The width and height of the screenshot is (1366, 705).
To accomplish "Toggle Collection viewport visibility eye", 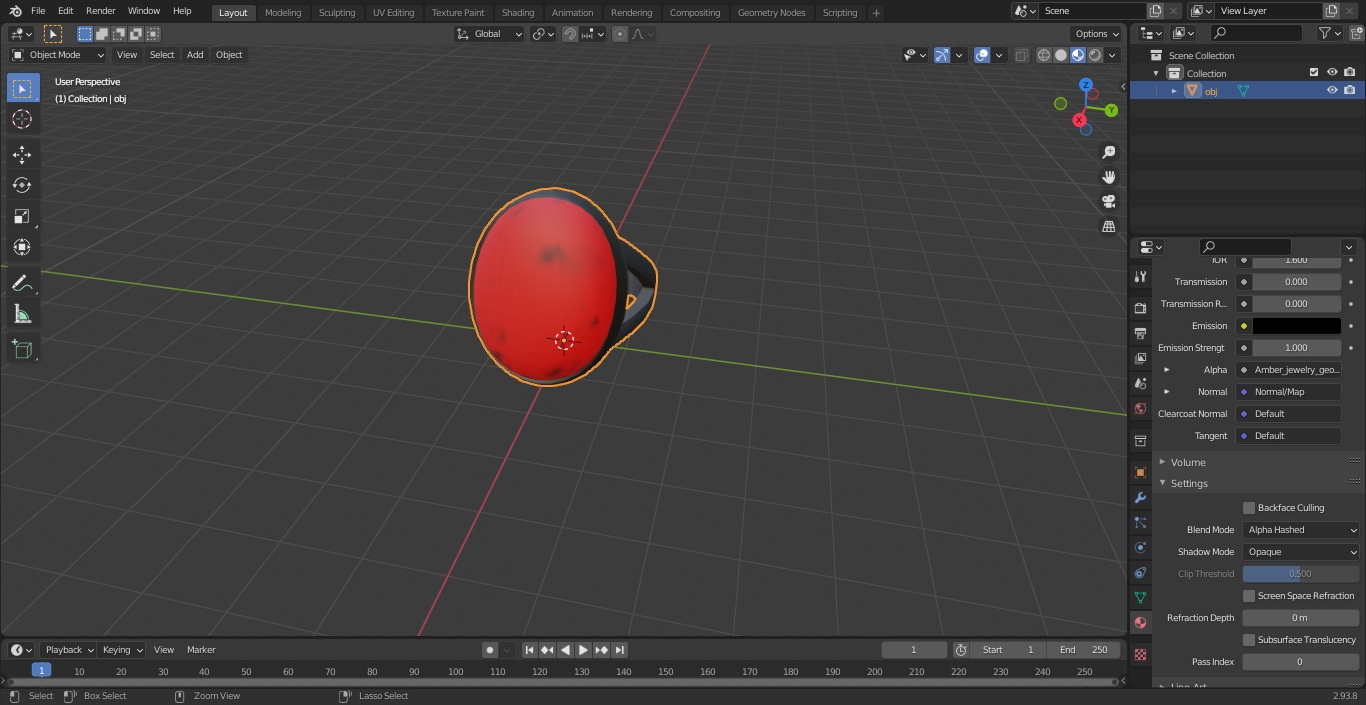I will coord(1332,72).
